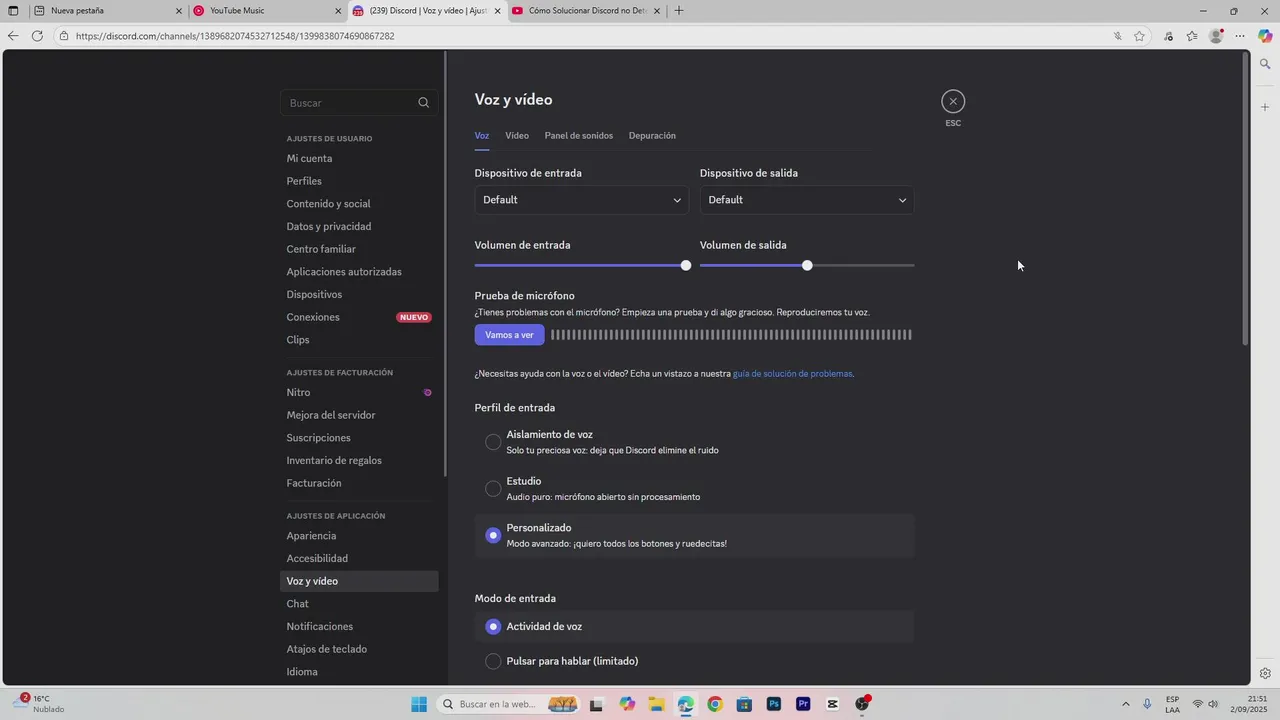
Task: Show hidden system tray icons chevron
Action: click(1126, 704)
